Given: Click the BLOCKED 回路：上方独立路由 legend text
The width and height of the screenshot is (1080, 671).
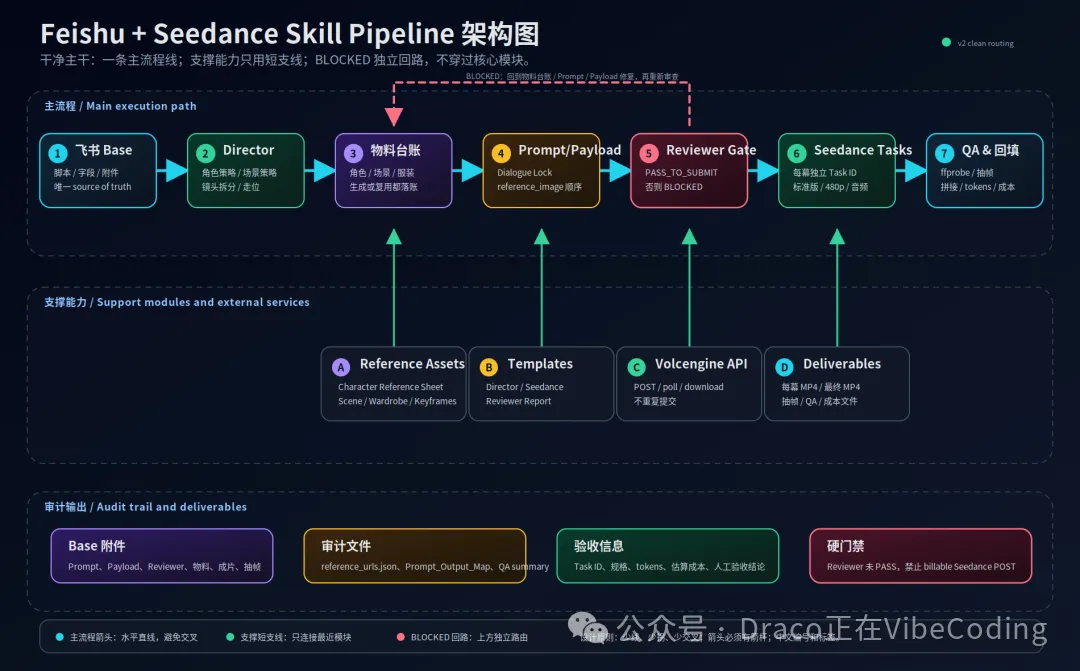Looking at the screenshot, I should coord(469,638).
